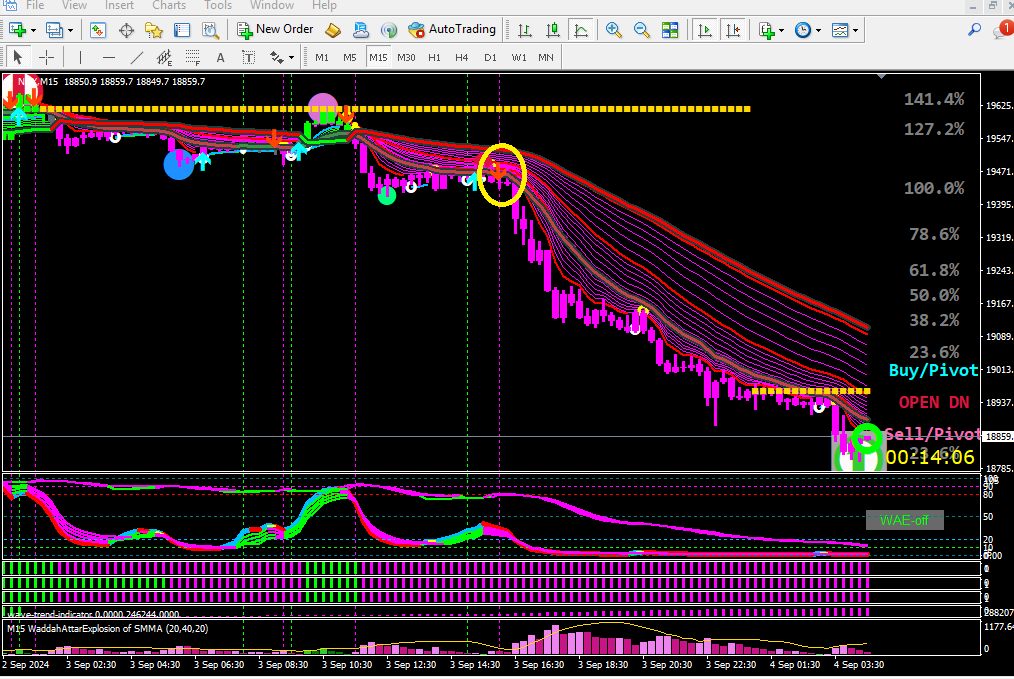Click the WaddahAttarExplosion indicator label
Viewport: 1014px width, 679px height.
click(107, 629)
